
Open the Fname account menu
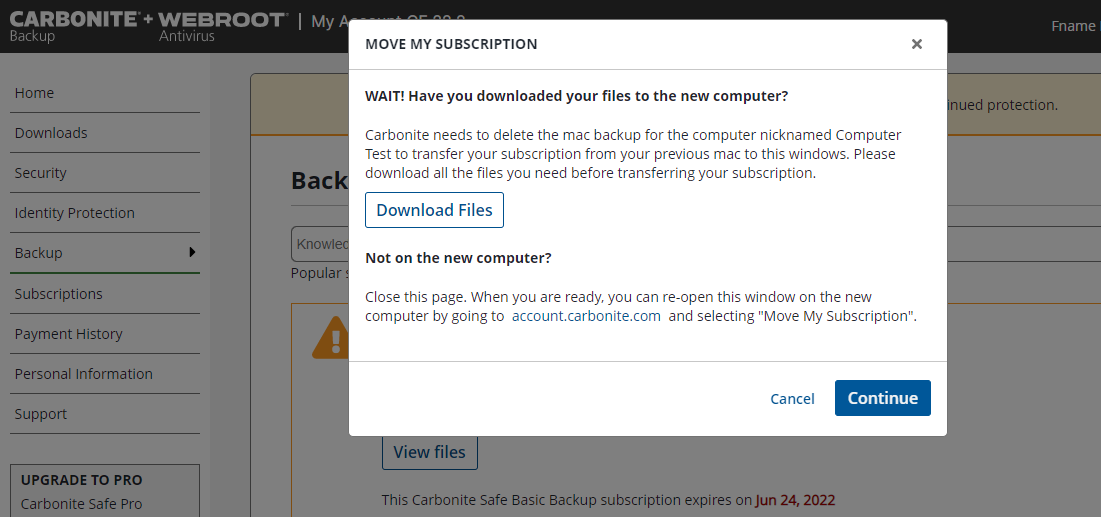pos(1074,26)
